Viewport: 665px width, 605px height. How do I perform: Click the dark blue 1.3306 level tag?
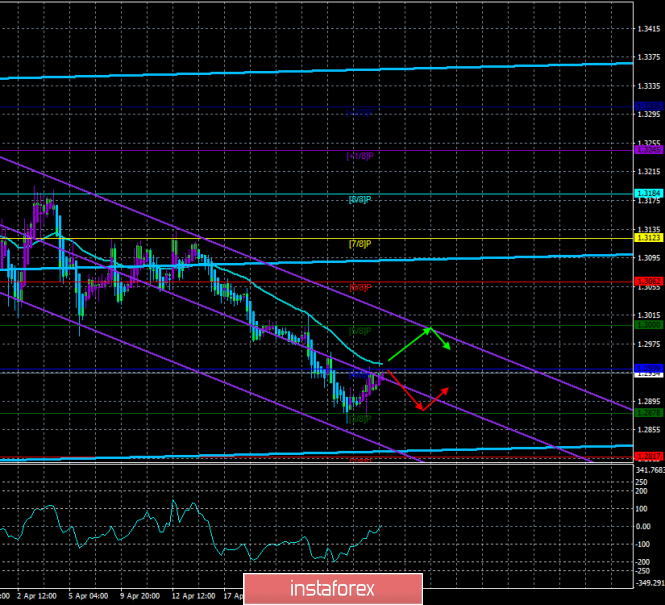tap(648, 106)
